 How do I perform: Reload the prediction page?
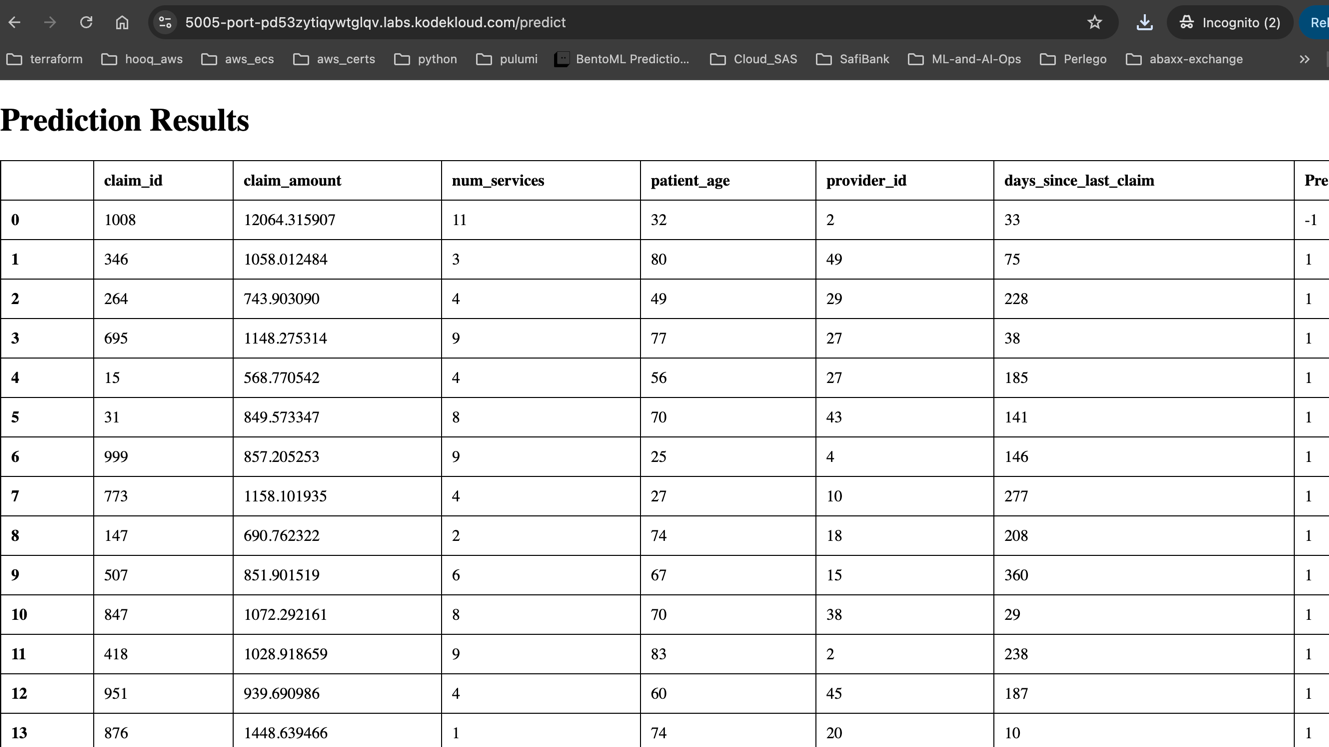point(86,22)
